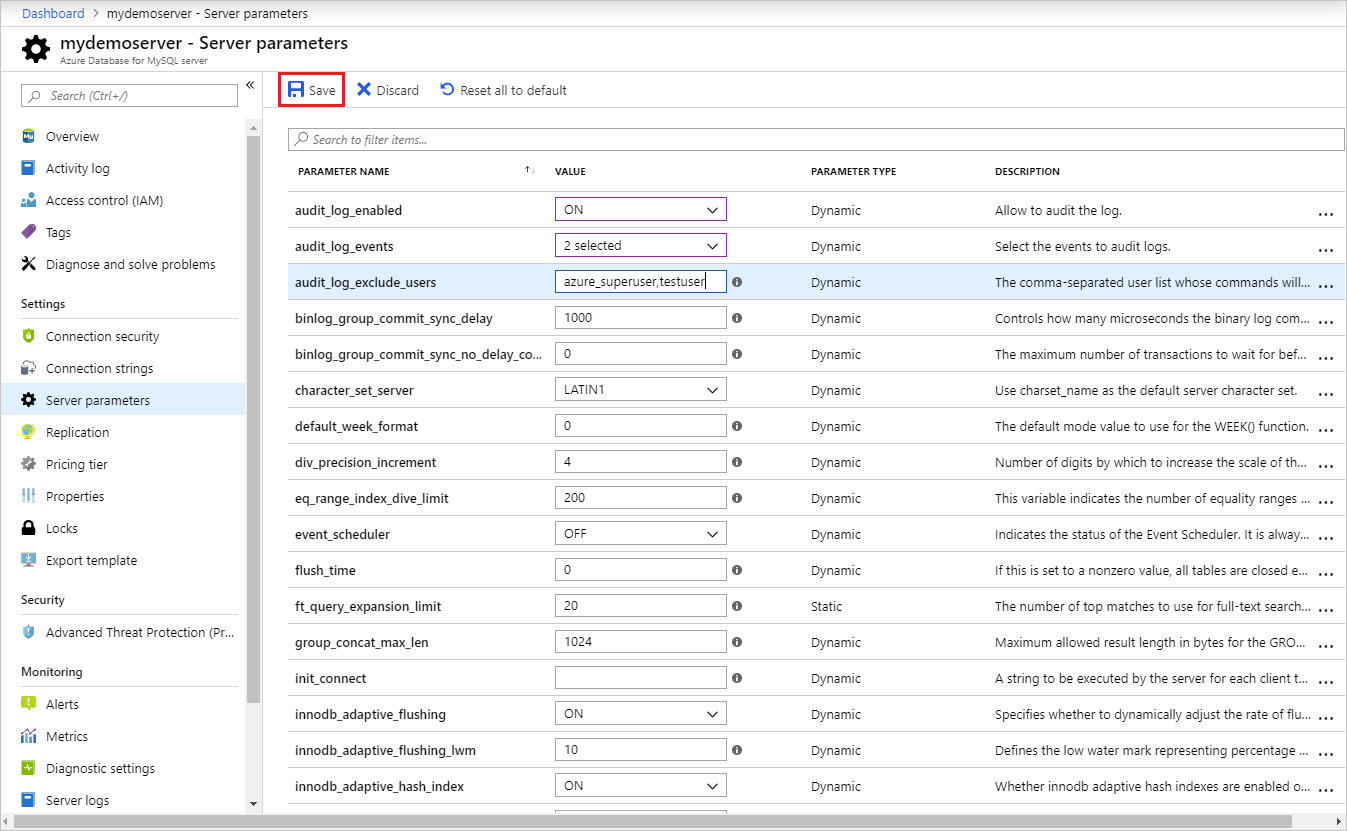Screen dimensions: 1347x831
Task: Click the Pricing tier gear icon
Action: tap(29, 464)
